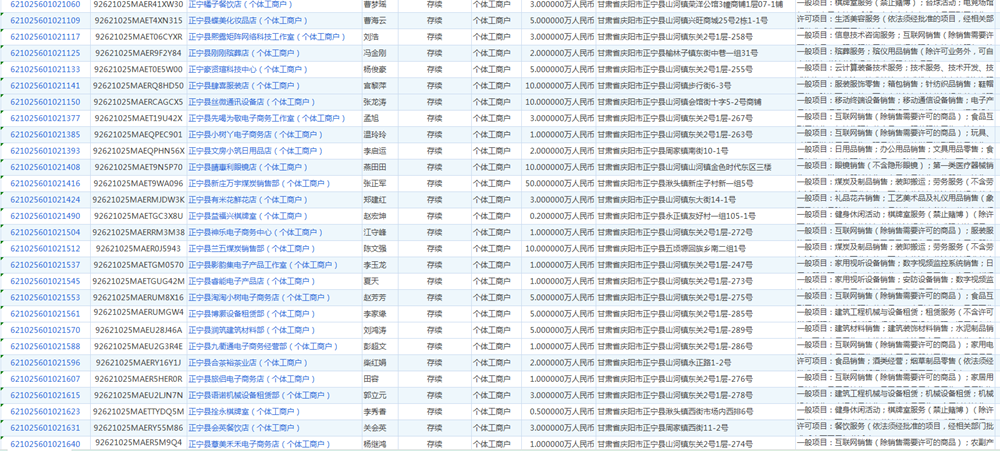Select credit code cell 92621025MAER5HER0R
This screenshot has width=1000, height=451.
point(138,378)
